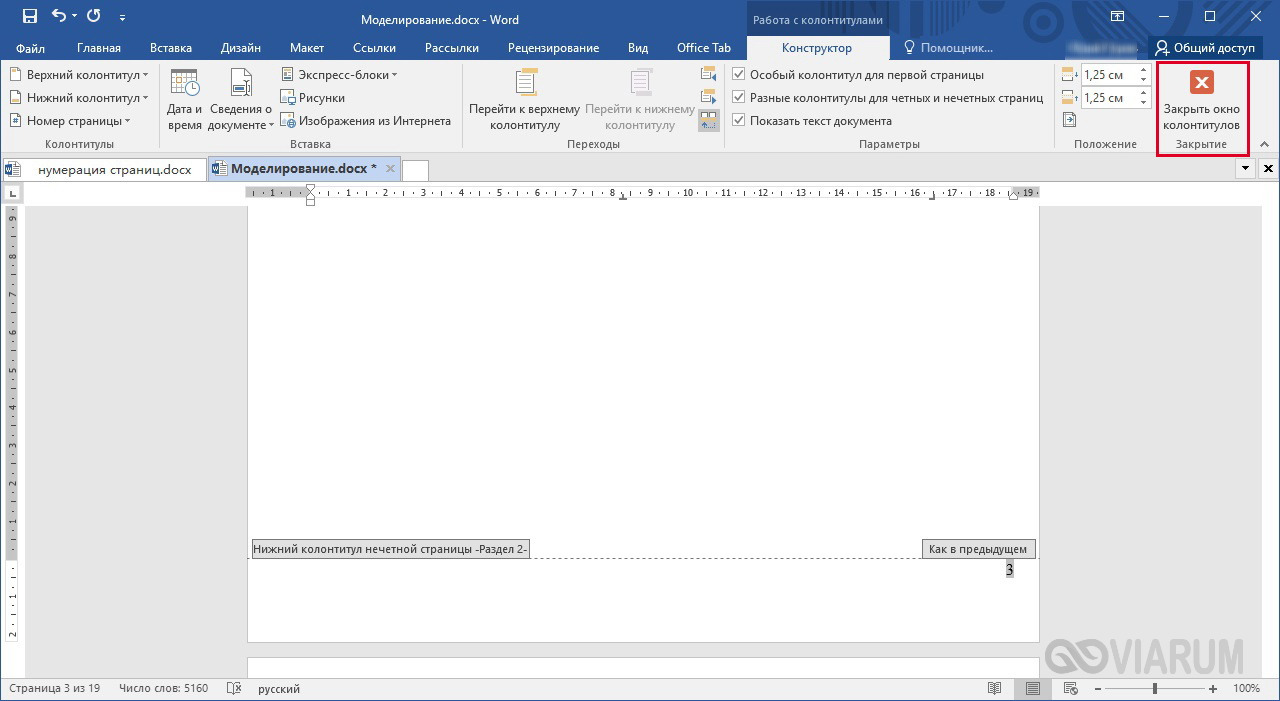Open the Undo history dropdown arrow
The height and width of the screenshot is (701, 1280).
[74, 17]
